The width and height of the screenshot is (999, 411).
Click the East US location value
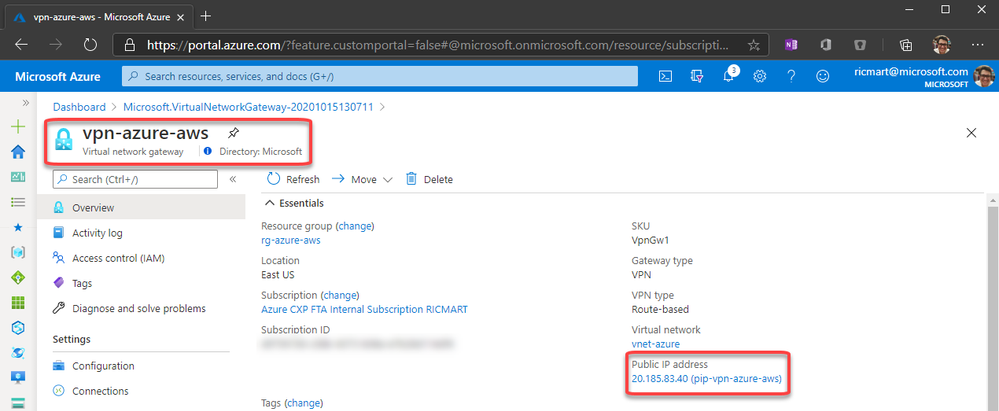click(278, 275)
